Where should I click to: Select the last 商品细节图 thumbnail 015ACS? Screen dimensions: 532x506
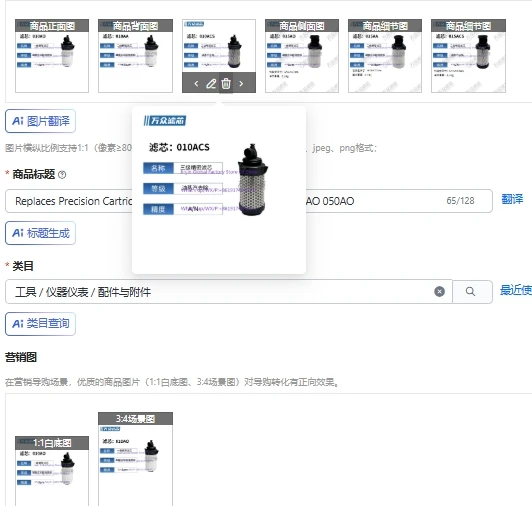click(468, 56)
